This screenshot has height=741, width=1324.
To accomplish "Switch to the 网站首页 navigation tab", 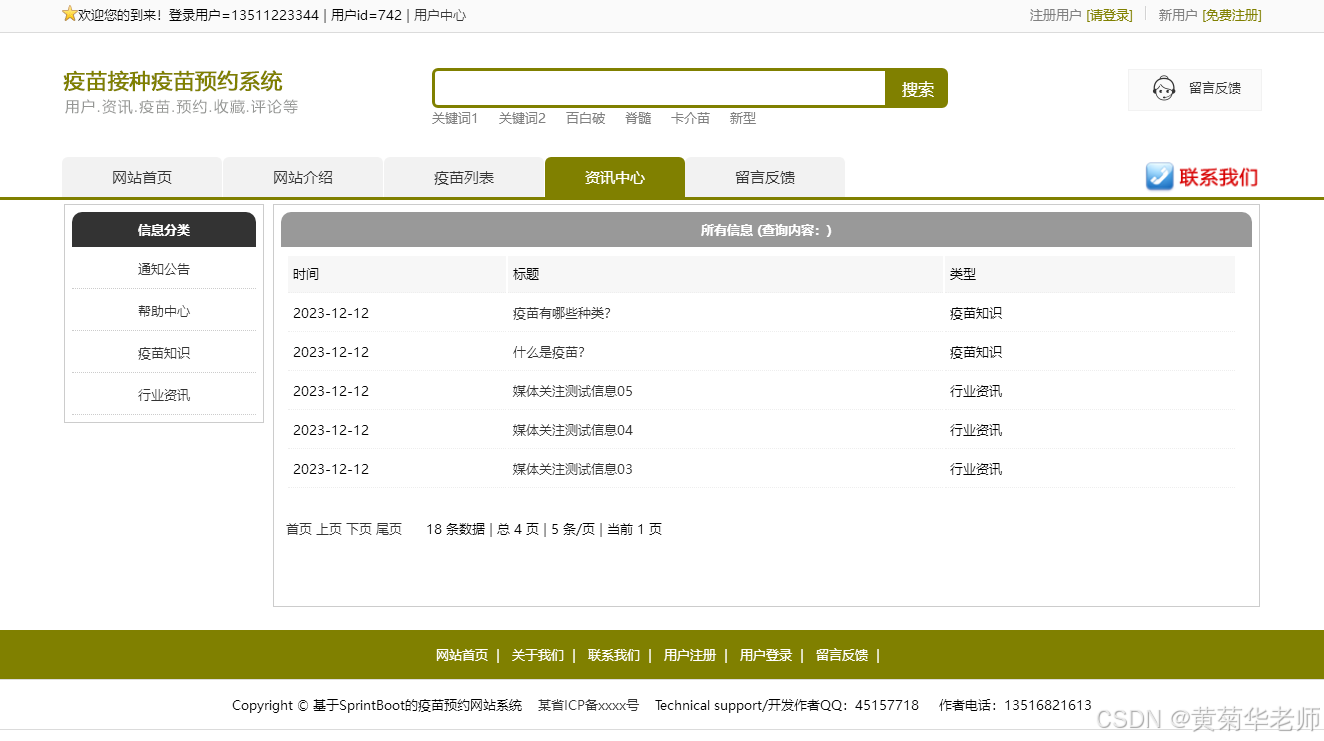I will click(x=141, y=177).
